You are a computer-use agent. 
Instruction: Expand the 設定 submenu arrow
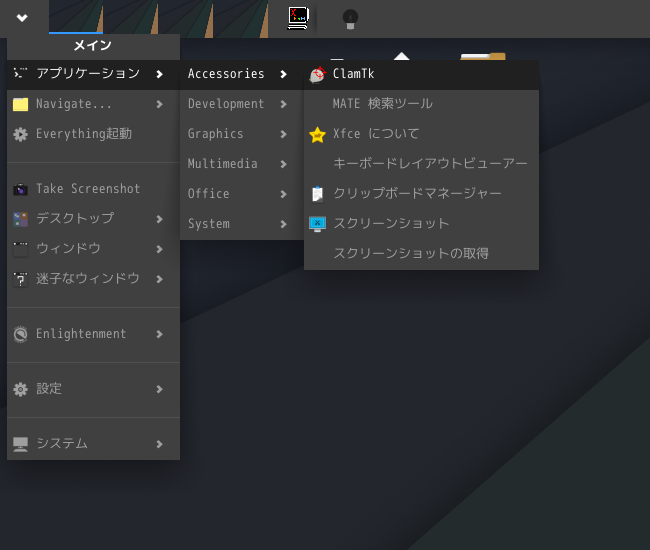[x=160, y=389]
